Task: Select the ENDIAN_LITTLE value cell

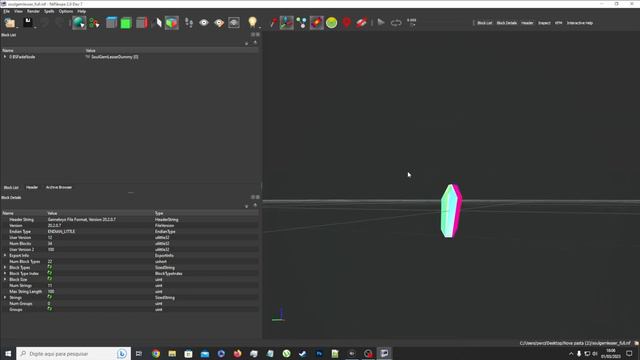Action: pos(61,231)
